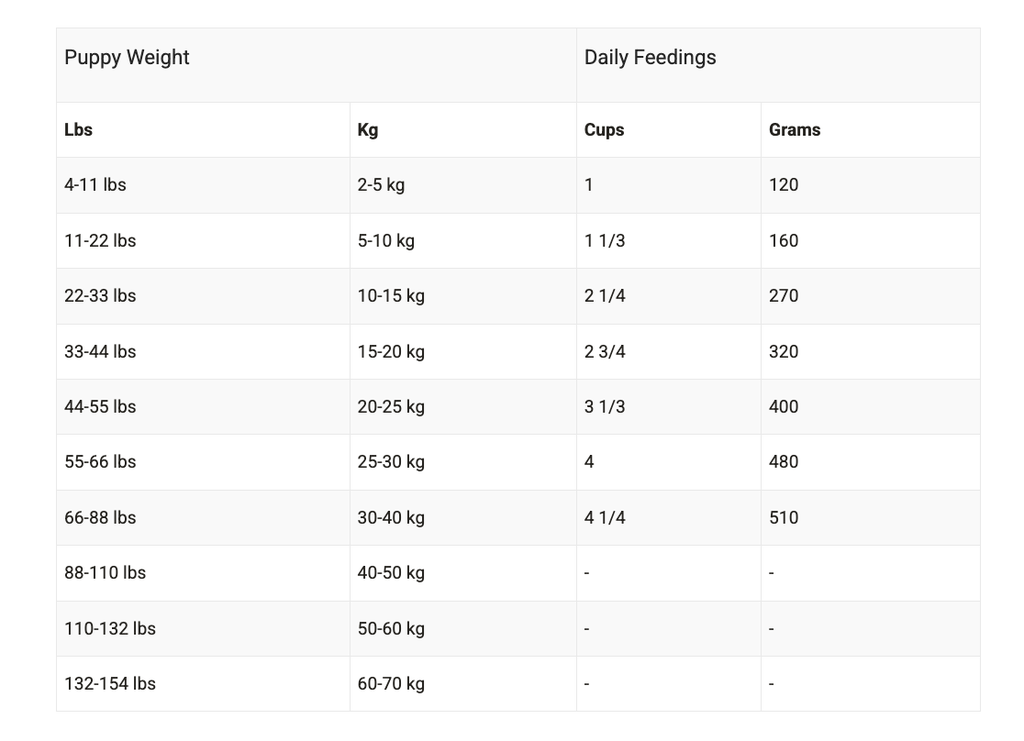The image size is (1024, 741).
Task: Select the 88-110 lbs weight cell
Action: 105,573
